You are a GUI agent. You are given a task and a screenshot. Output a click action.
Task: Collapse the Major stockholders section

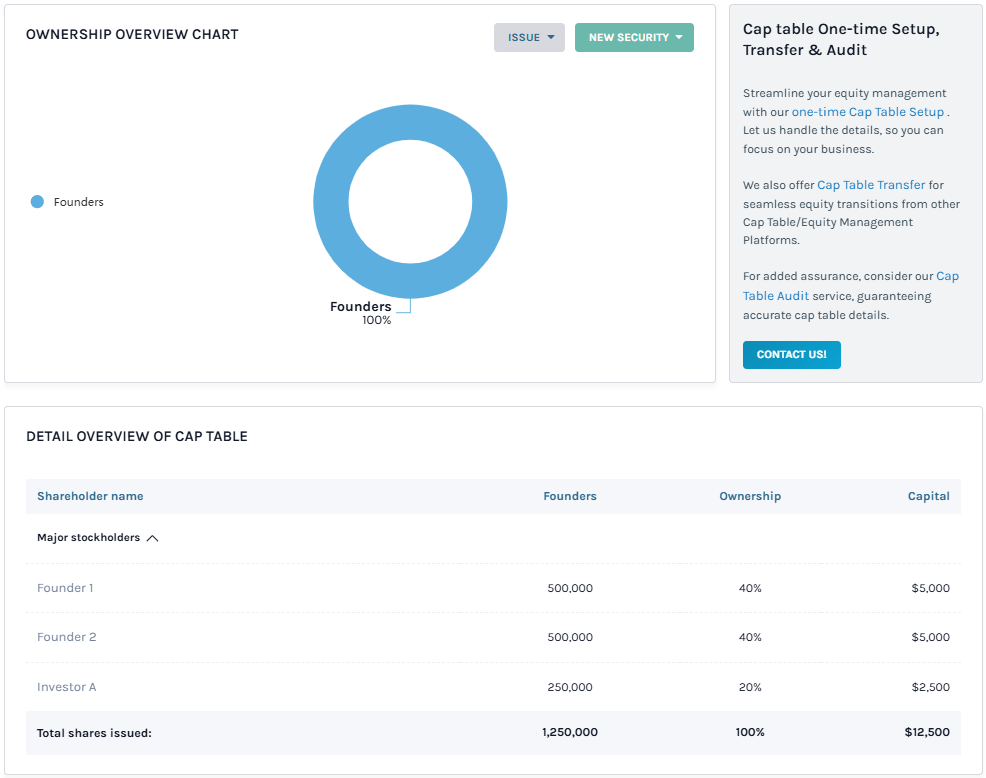[x=152, y=538]
